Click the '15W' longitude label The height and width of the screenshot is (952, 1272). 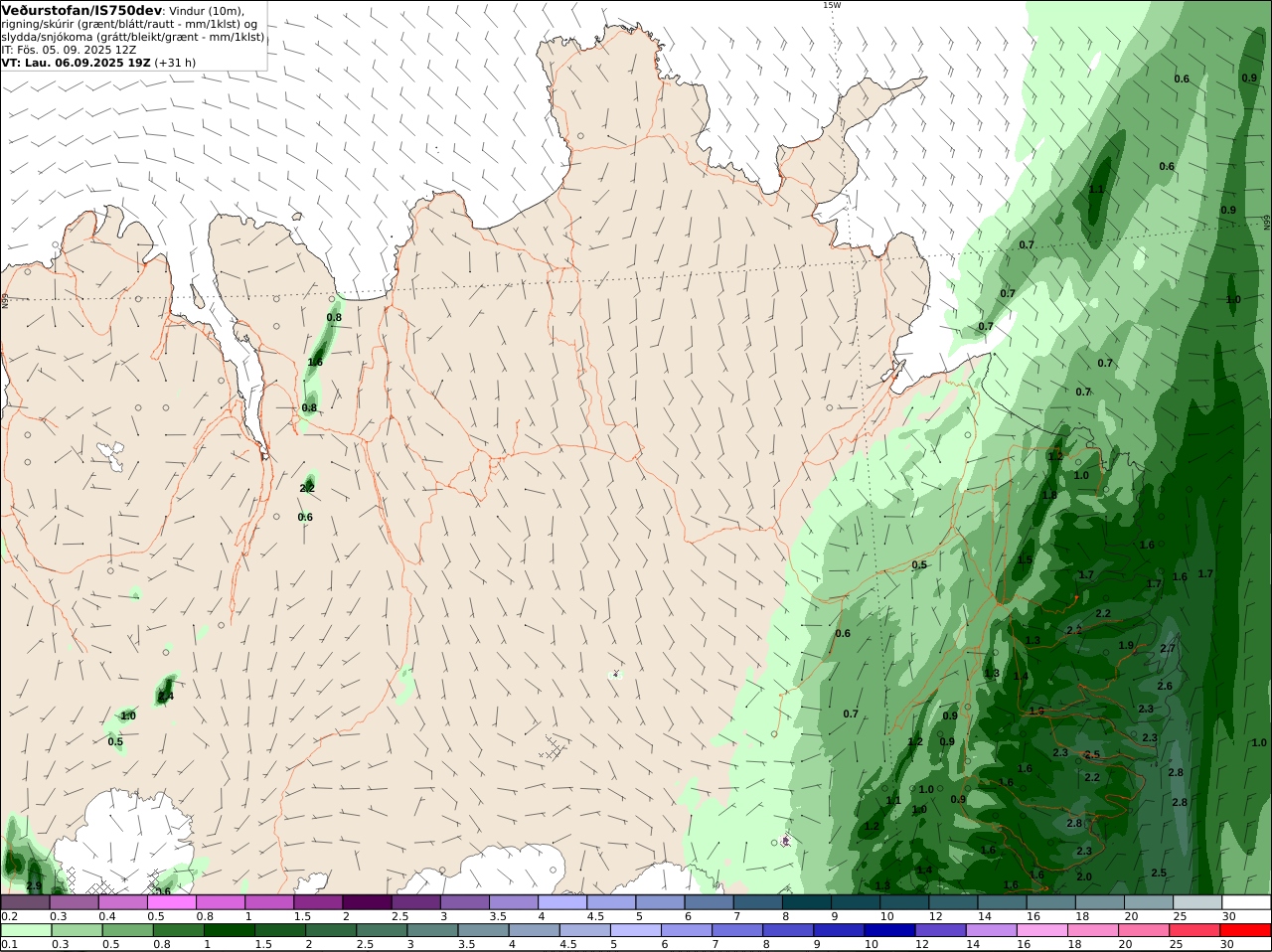[x=831, y=5]
